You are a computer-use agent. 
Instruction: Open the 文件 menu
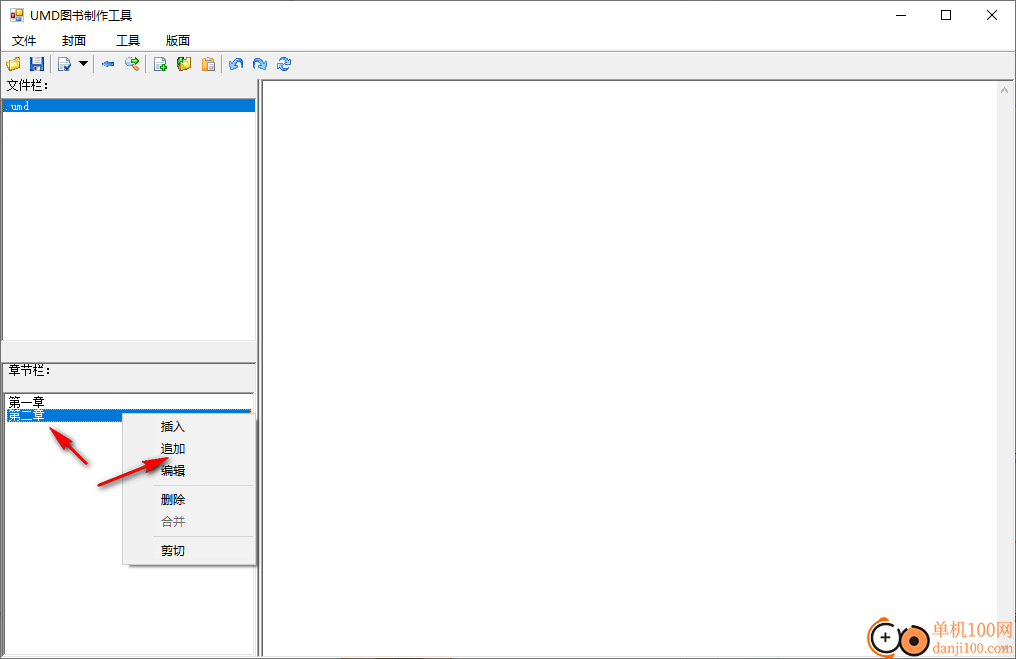tap(24, 40)
